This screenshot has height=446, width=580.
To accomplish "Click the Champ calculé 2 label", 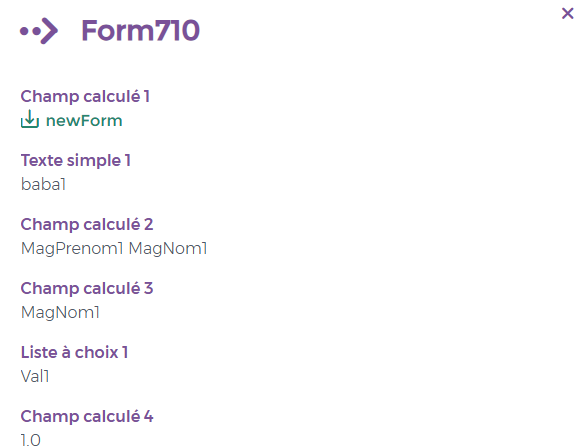I will [x=87, y=224].
